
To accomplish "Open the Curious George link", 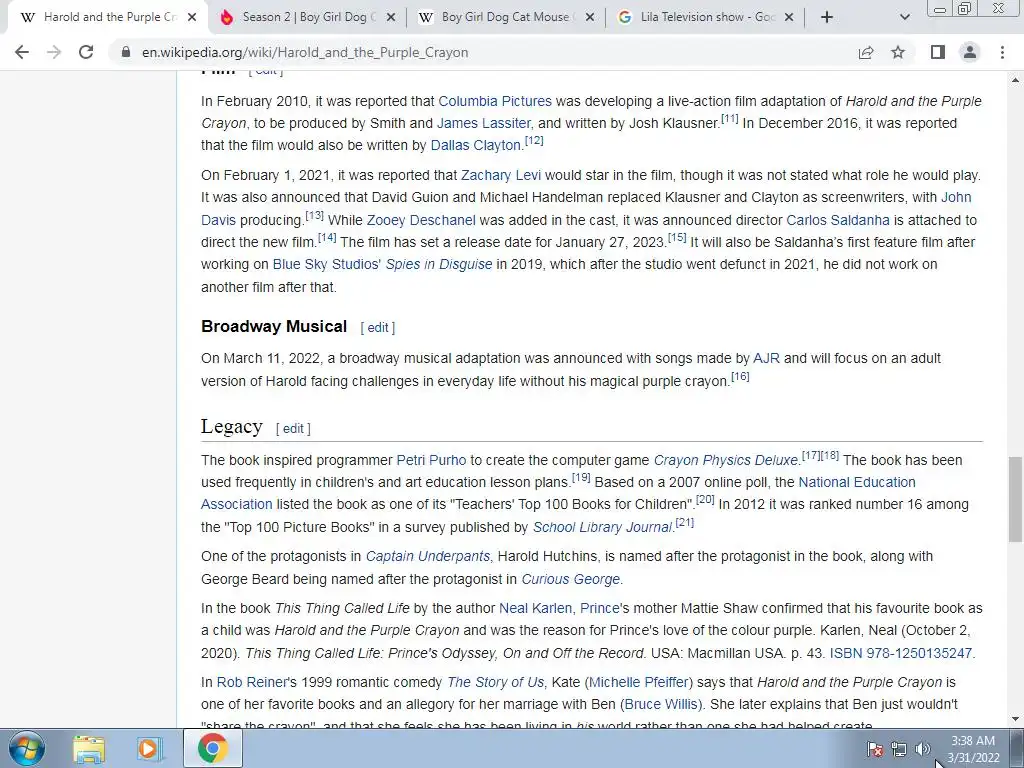I will pos(571,579).
